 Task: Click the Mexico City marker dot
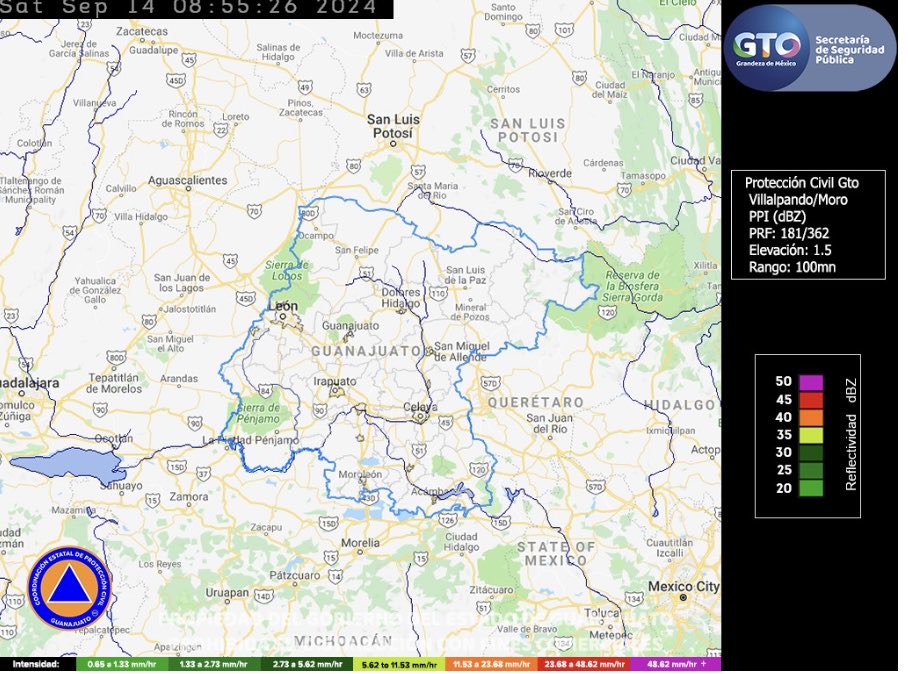(x=683, y=598)
